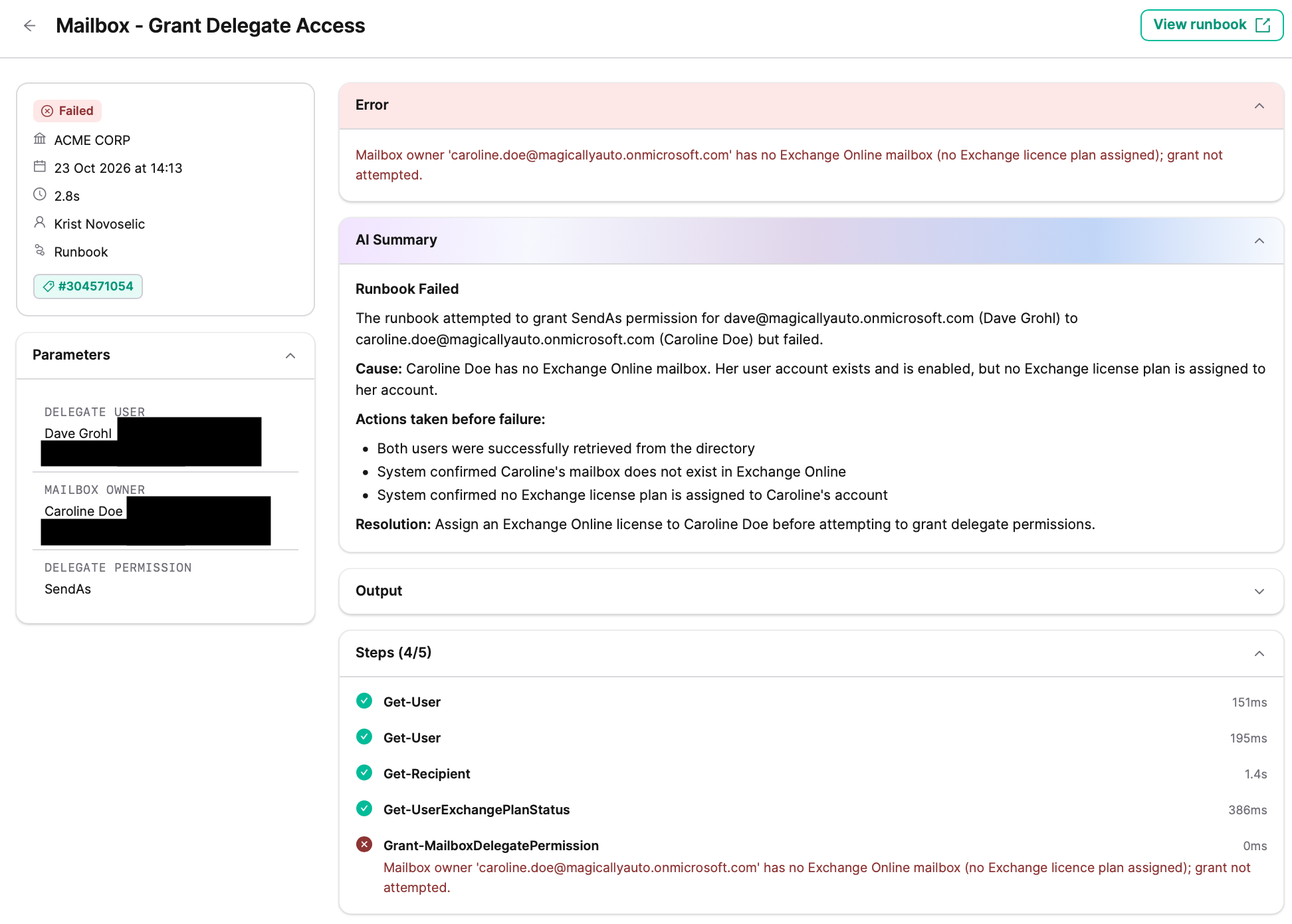Open the View runbook button

tap(1212, 25)
